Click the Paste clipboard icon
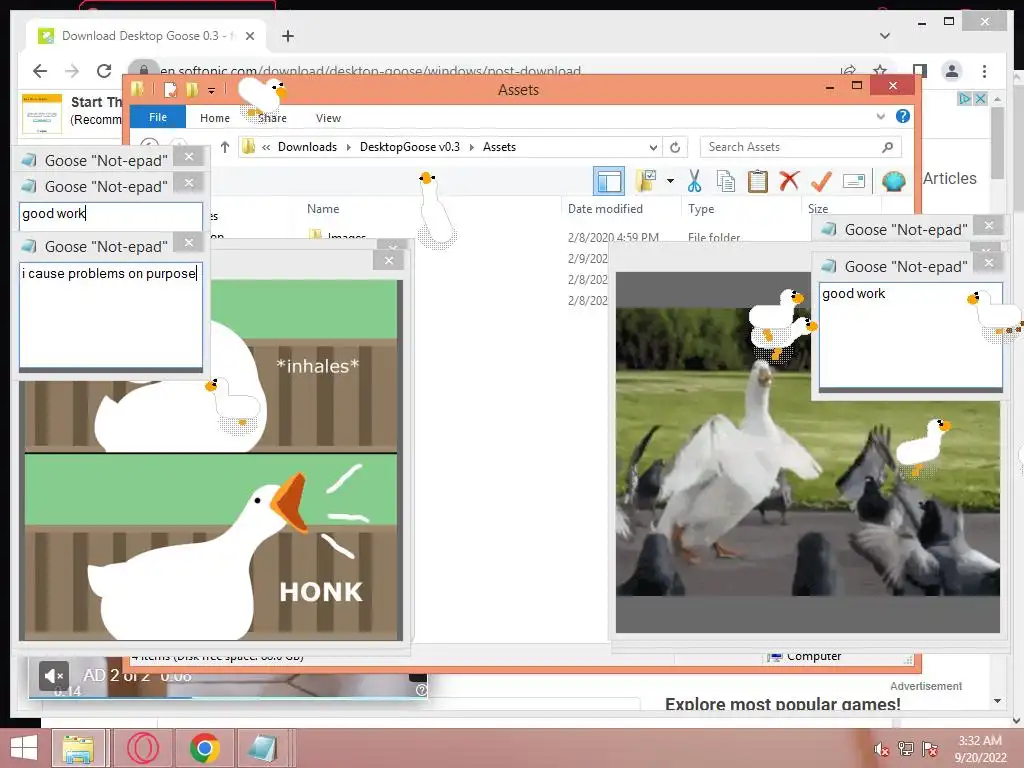 click(x=758, y=181)
